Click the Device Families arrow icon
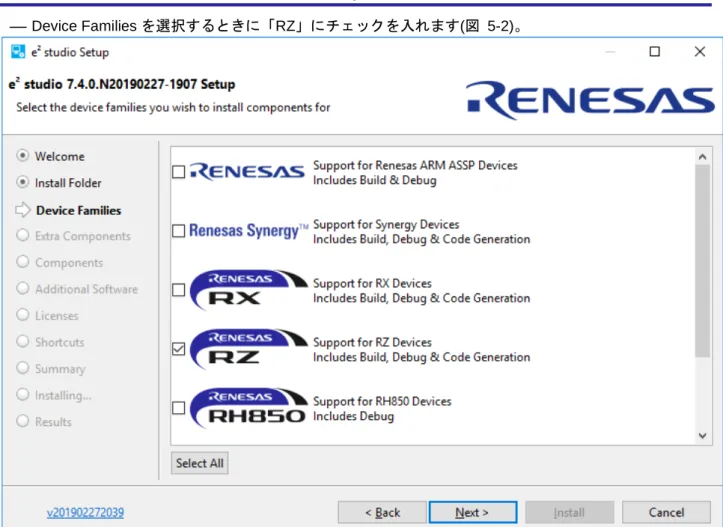The height and width of the screenshot is (527, 723). pyautogui.click(x=23, y=210)
